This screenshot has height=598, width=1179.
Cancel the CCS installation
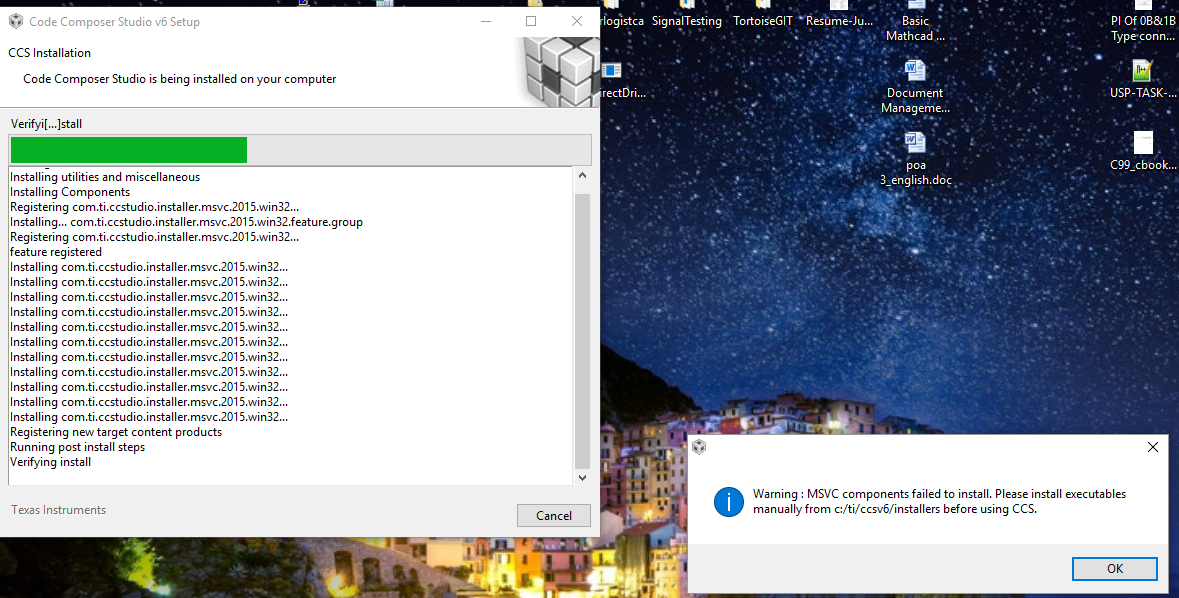(x=553, y=515)
